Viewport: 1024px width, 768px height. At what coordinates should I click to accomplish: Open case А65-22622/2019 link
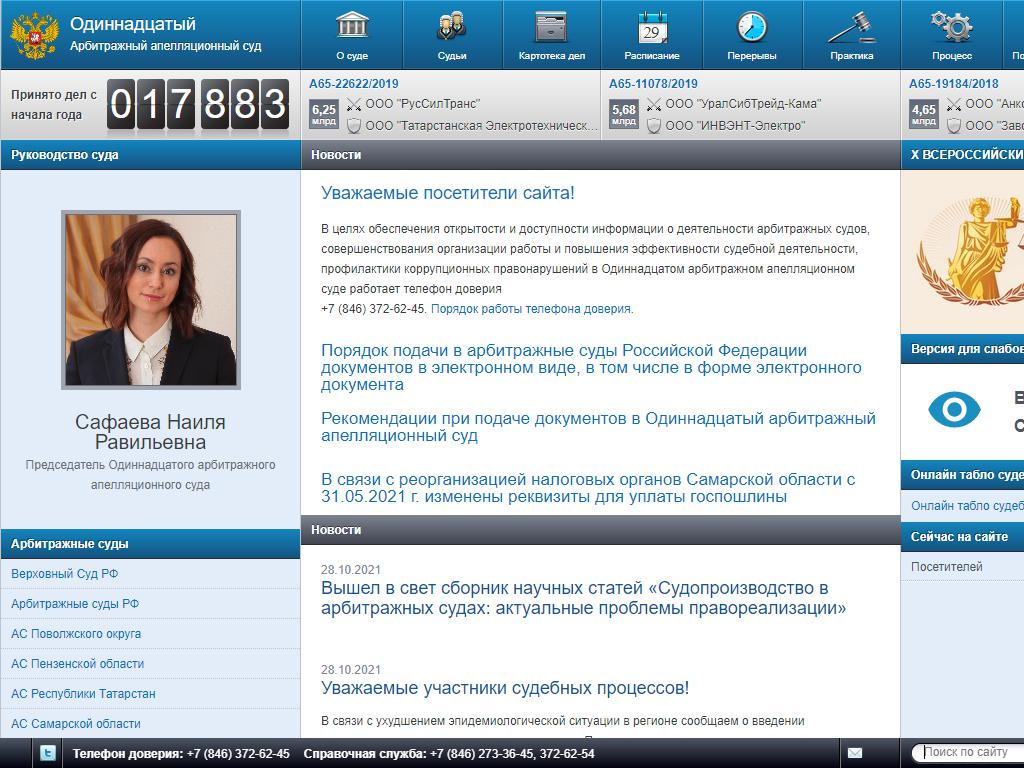click(354, 84)
